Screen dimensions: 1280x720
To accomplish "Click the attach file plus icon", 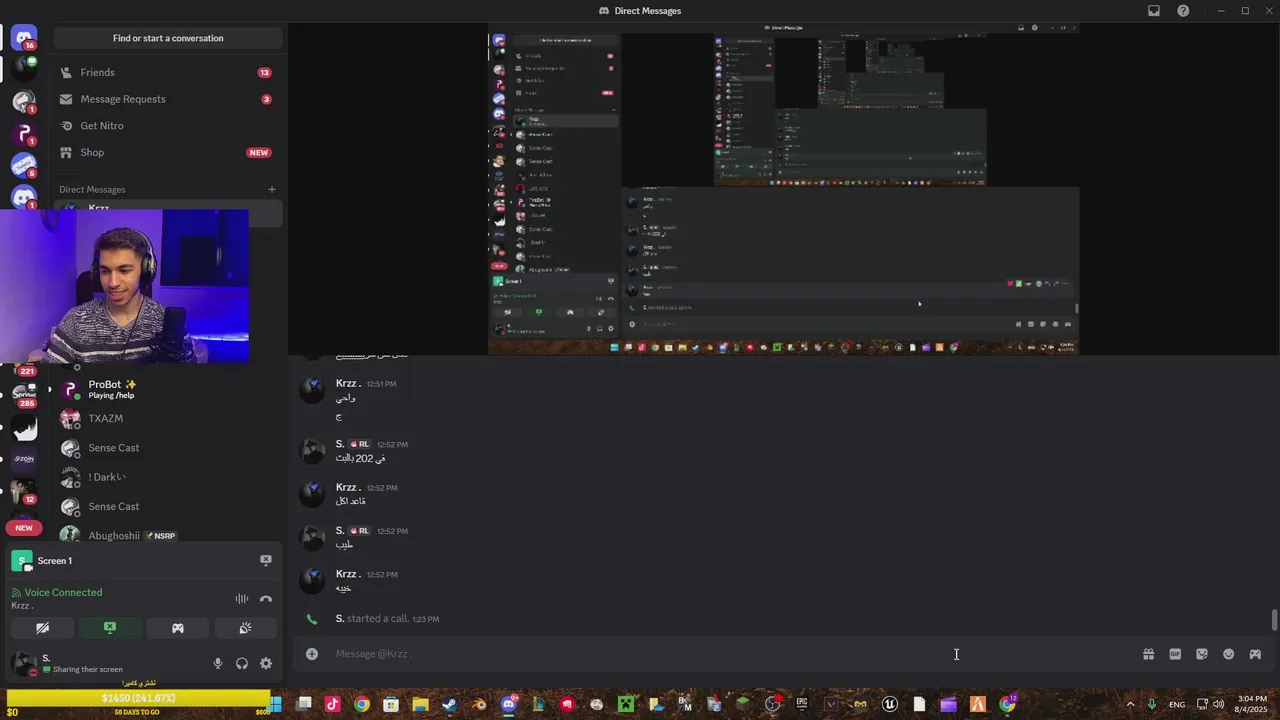I will pos(312,654).
